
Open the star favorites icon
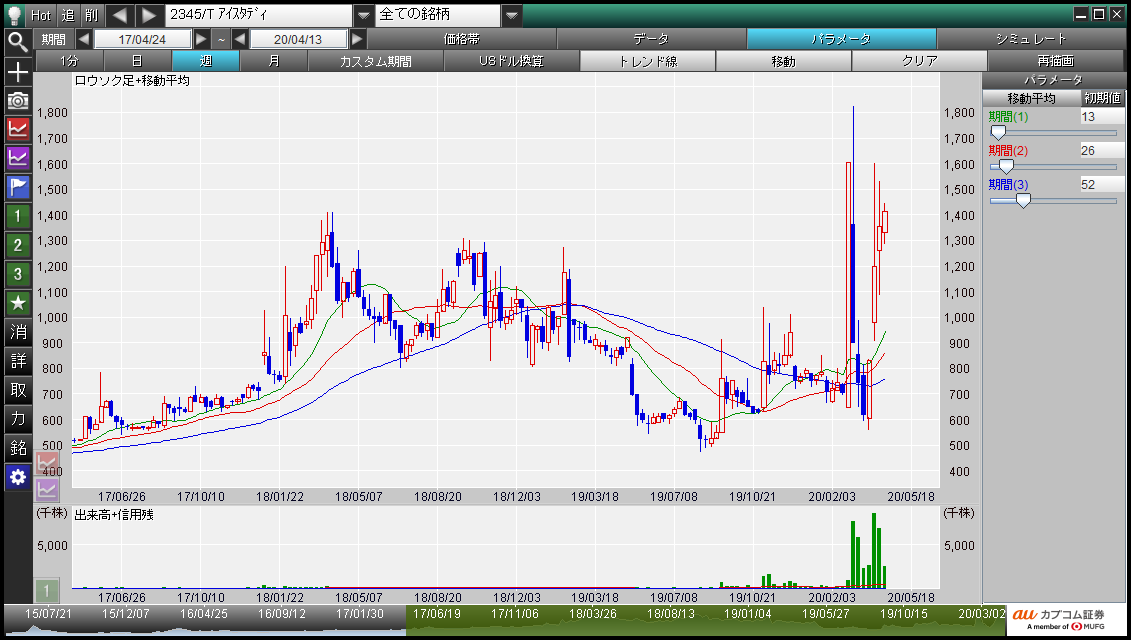[x=18, y=302]
